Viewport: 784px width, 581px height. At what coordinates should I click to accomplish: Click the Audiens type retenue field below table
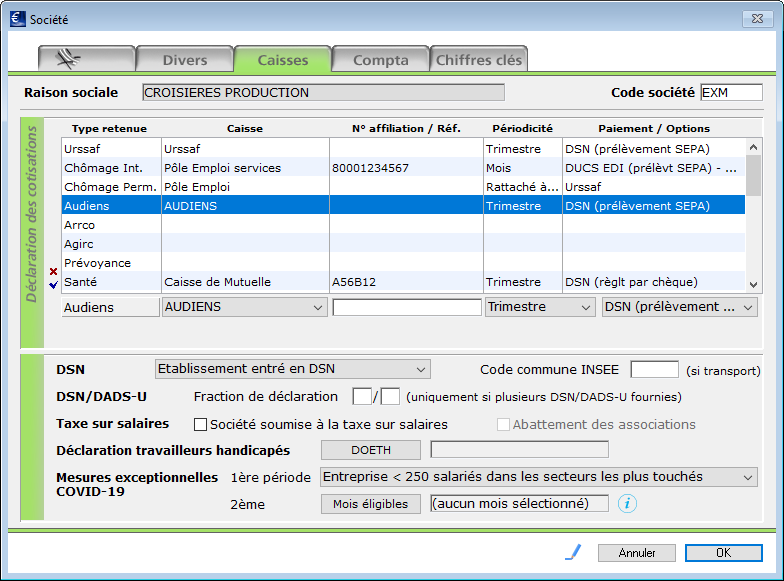pos(110,307)
